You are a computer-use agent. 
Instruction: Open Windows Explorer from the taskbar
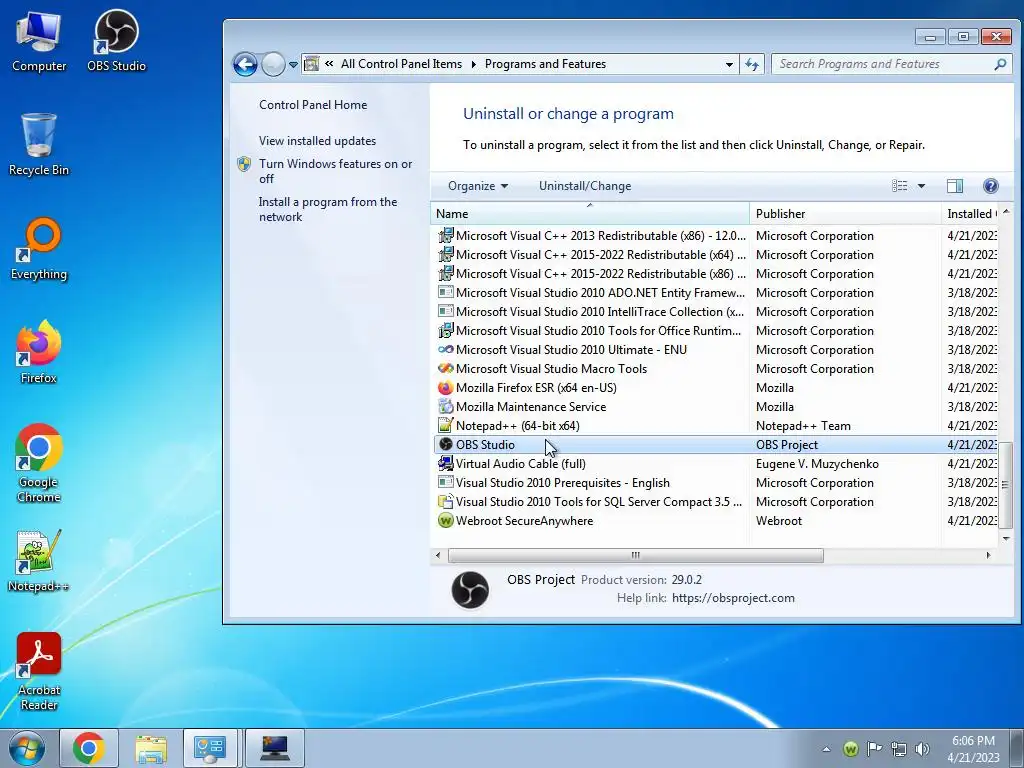coord(151,748)
